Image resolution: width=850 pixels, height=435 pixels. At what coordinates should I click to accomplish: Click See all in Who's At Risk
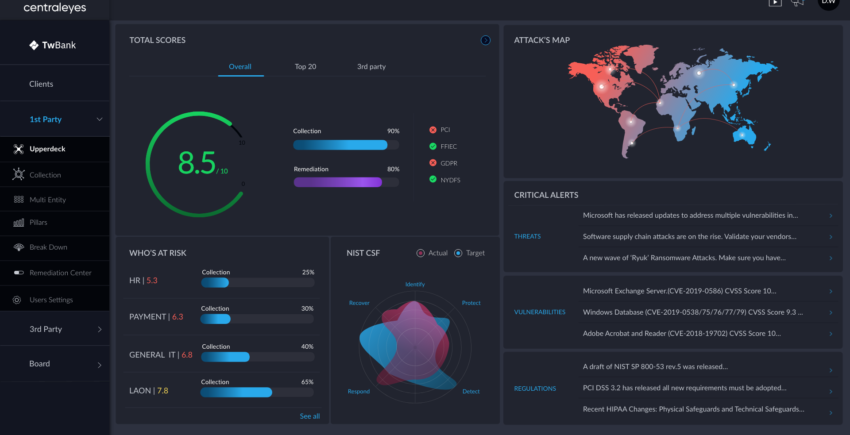pos(310,417)
